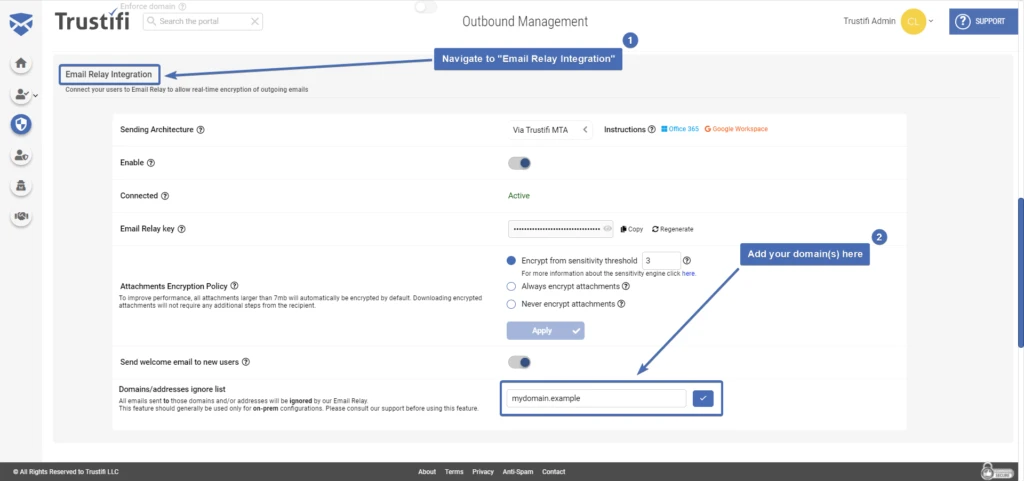Expand the user management sidebar menu

point(23,95)
